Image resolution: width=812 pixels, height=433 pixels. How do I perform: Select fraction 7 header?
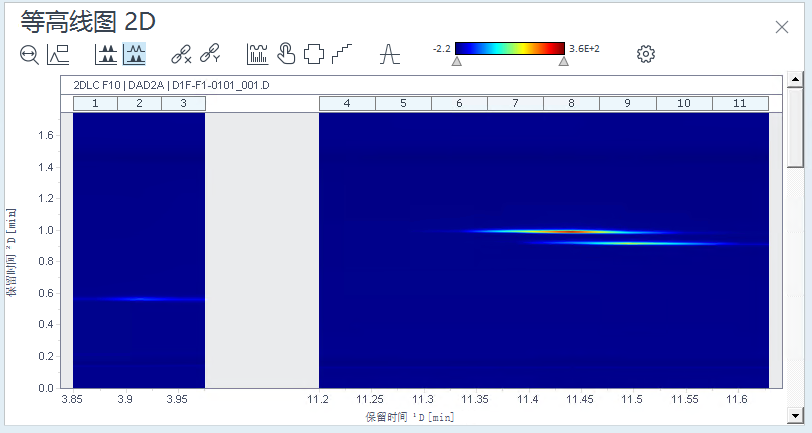point(515,103)
